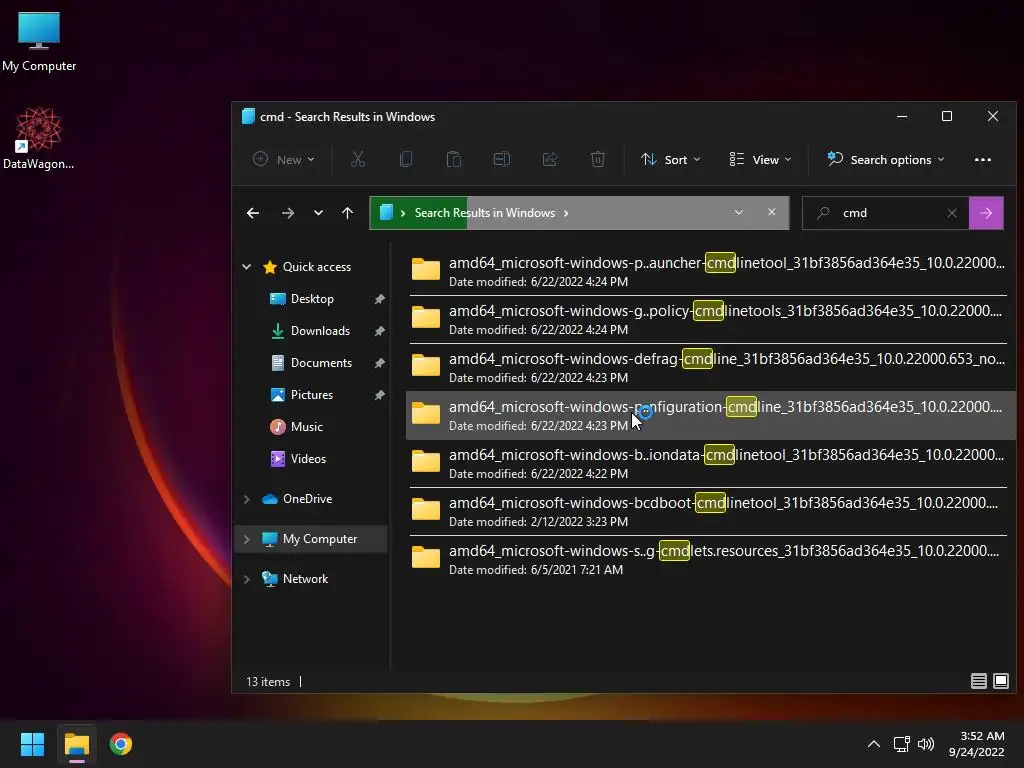Clear the cmd search text with X
Screen dimensions: 1024x768
coord(952,213)
